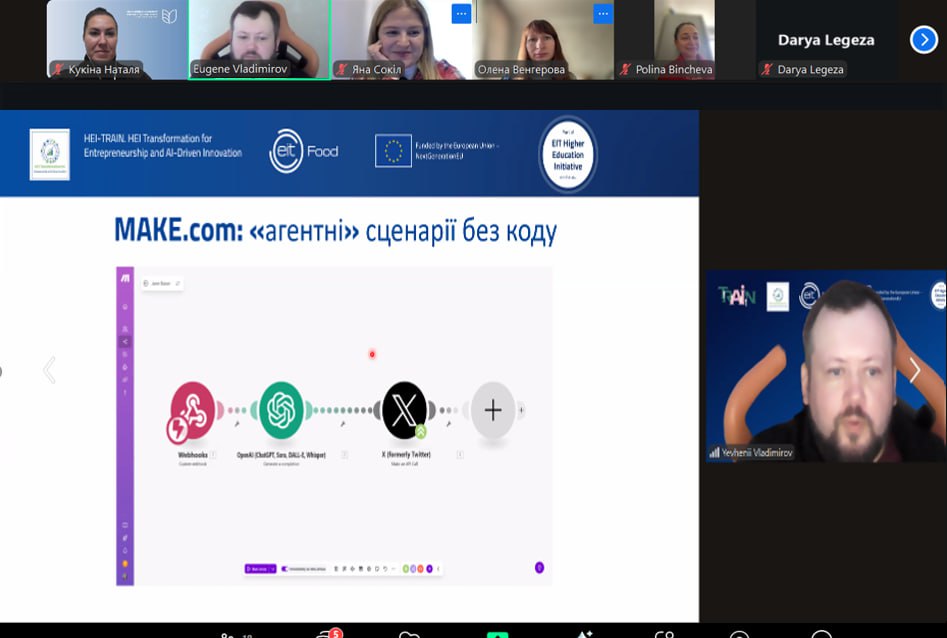Click number badge beside X module label
Image resolution: width=947 pixels, height=638 pixels.
coord(460,454)
